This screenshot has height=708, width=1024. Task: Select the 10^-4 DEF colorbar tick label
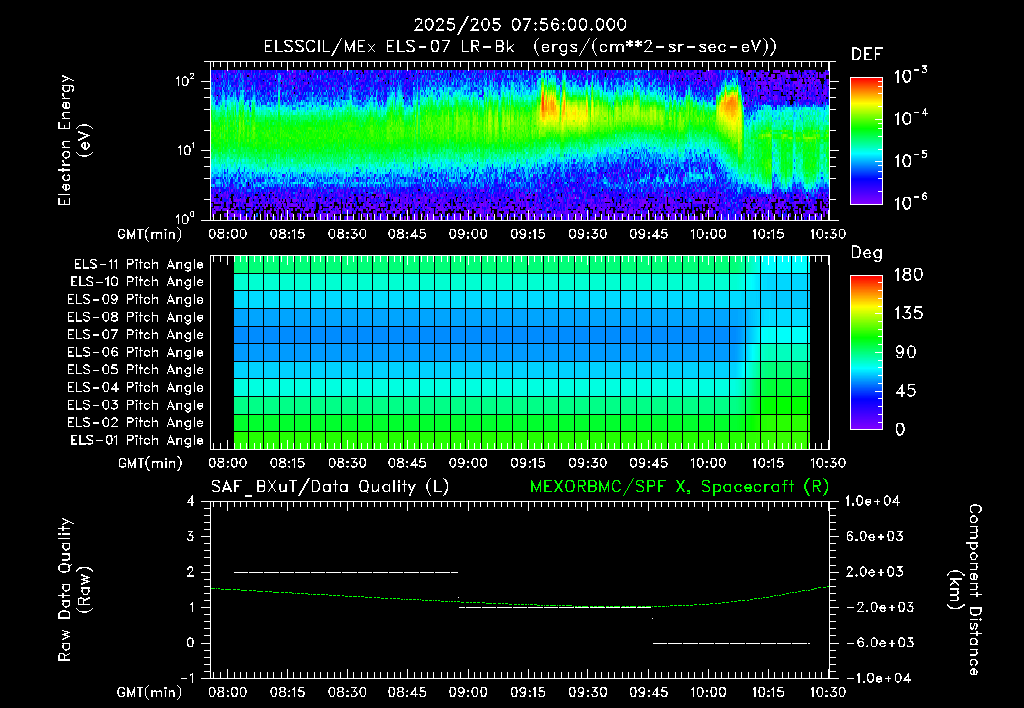pyautogui.click(x=910, y=118)
